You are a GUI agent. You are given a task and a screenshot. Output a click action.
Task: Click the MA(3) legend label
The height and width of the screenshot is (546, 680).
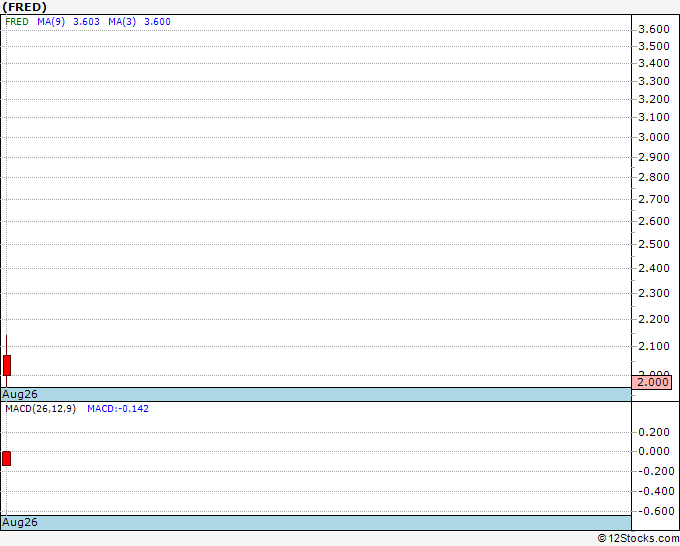click(122, 22)
